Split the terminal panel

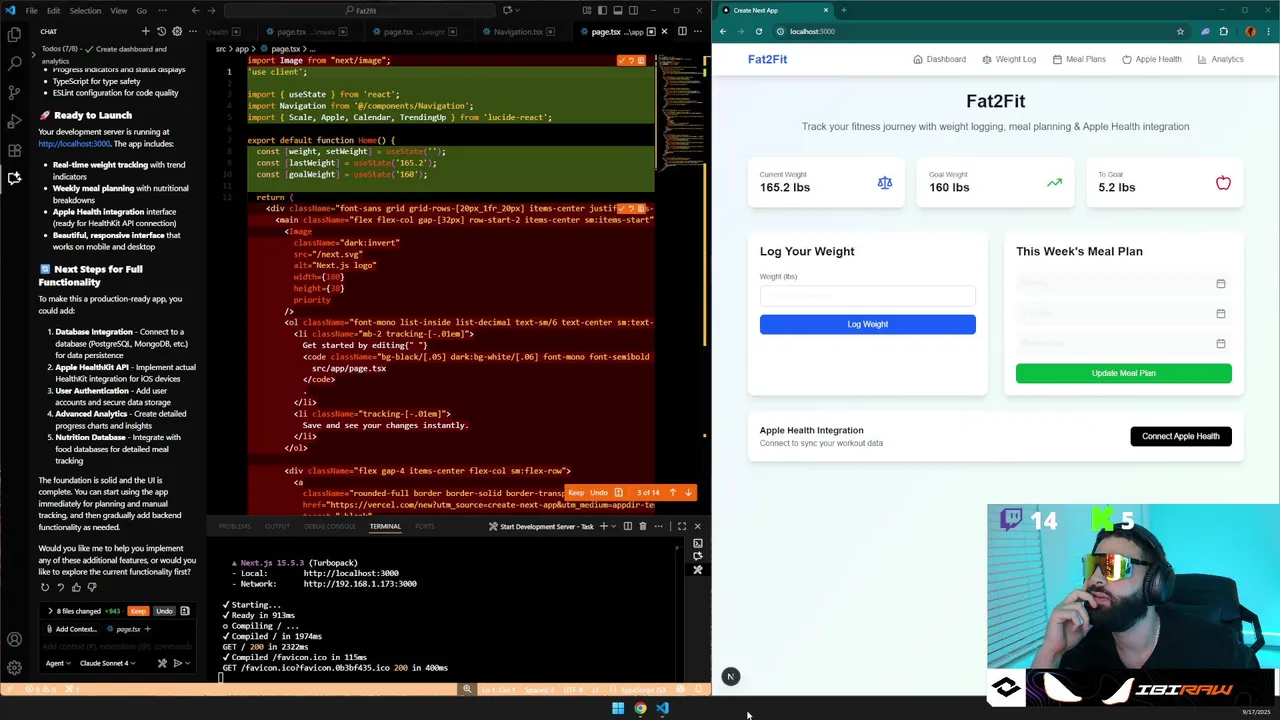tap(627, 526)
